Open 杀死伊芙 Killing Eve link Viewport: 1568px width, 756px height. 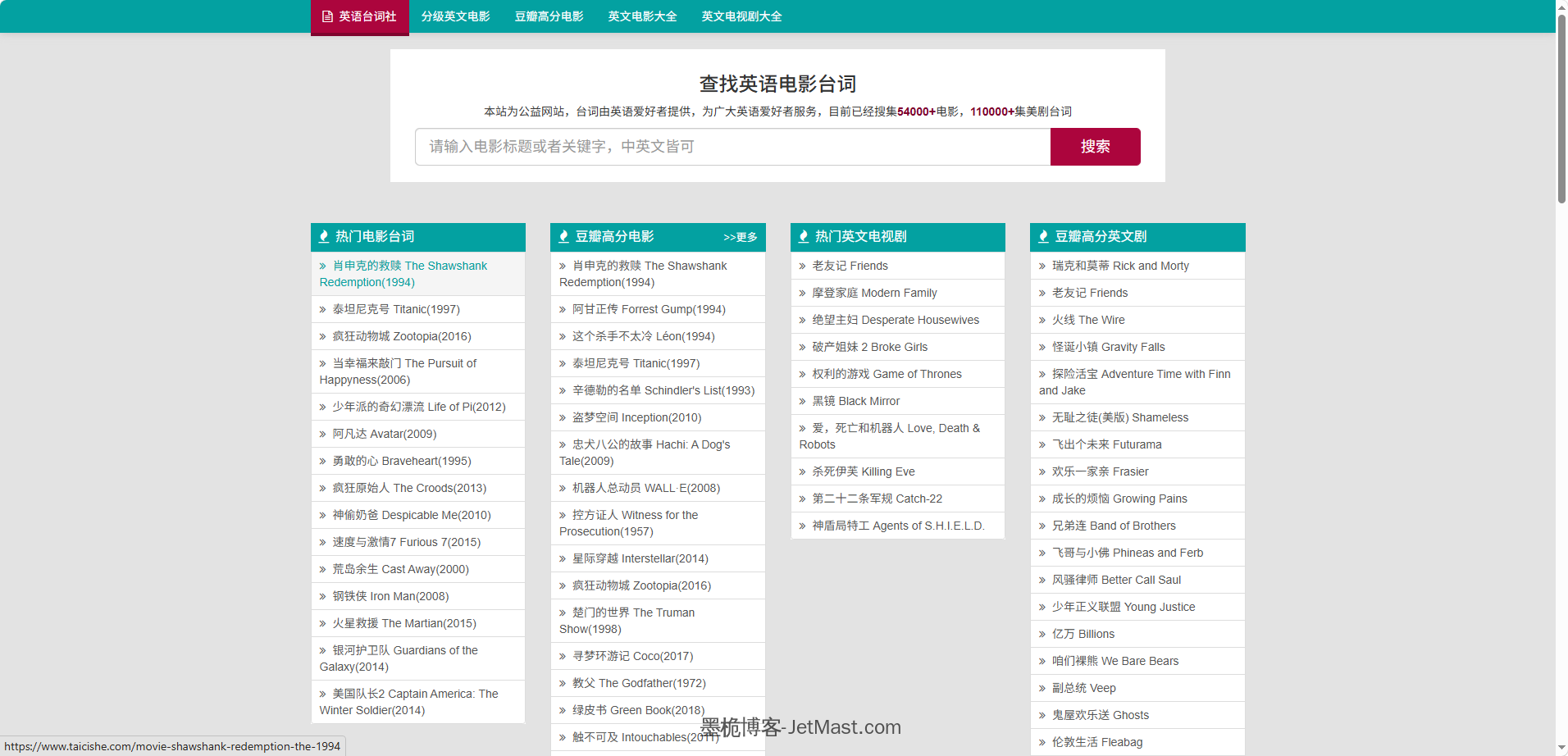click(x=864, y=471)
